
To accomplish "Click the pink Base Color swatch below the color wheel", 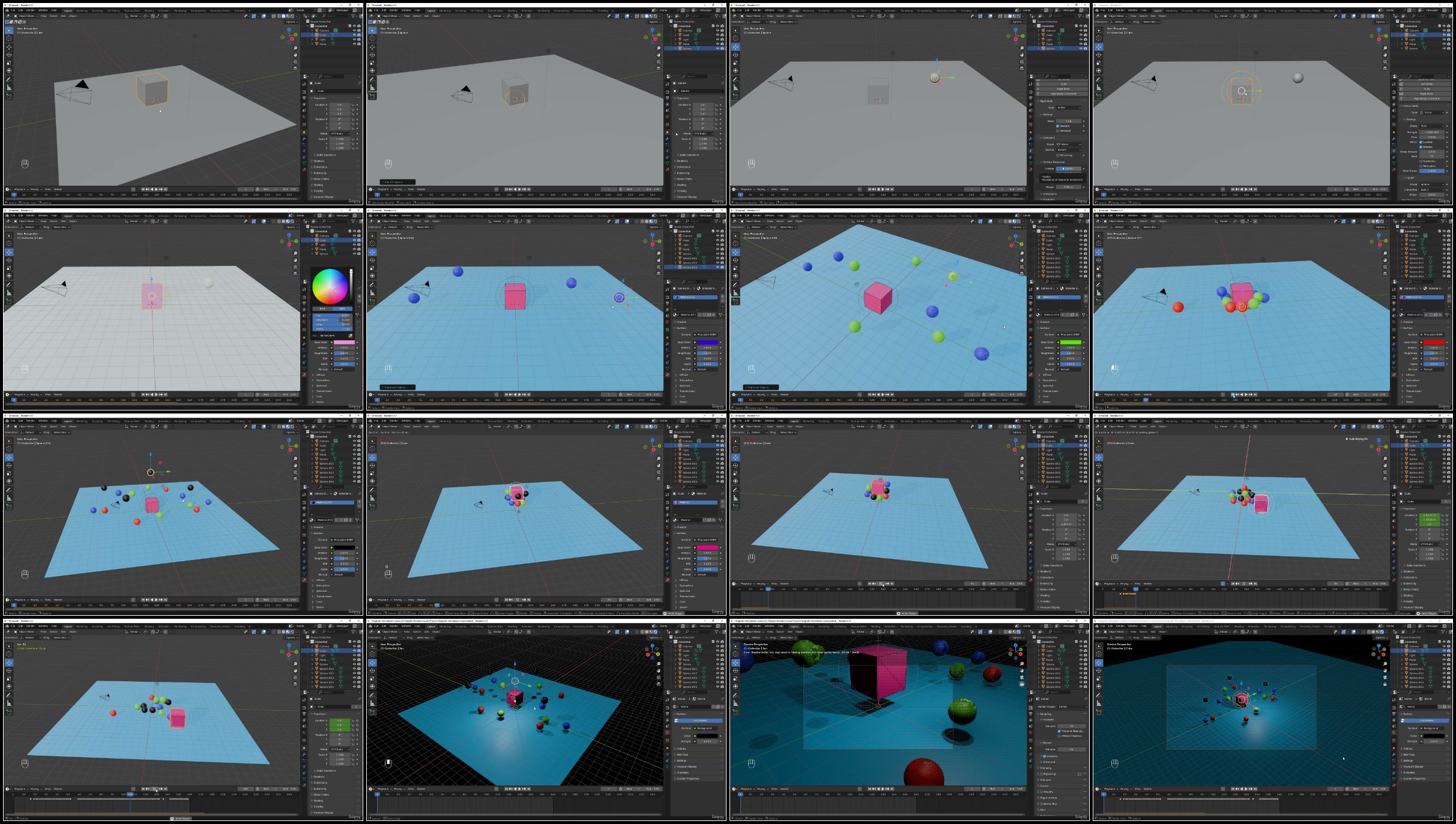I will [343, 342].
